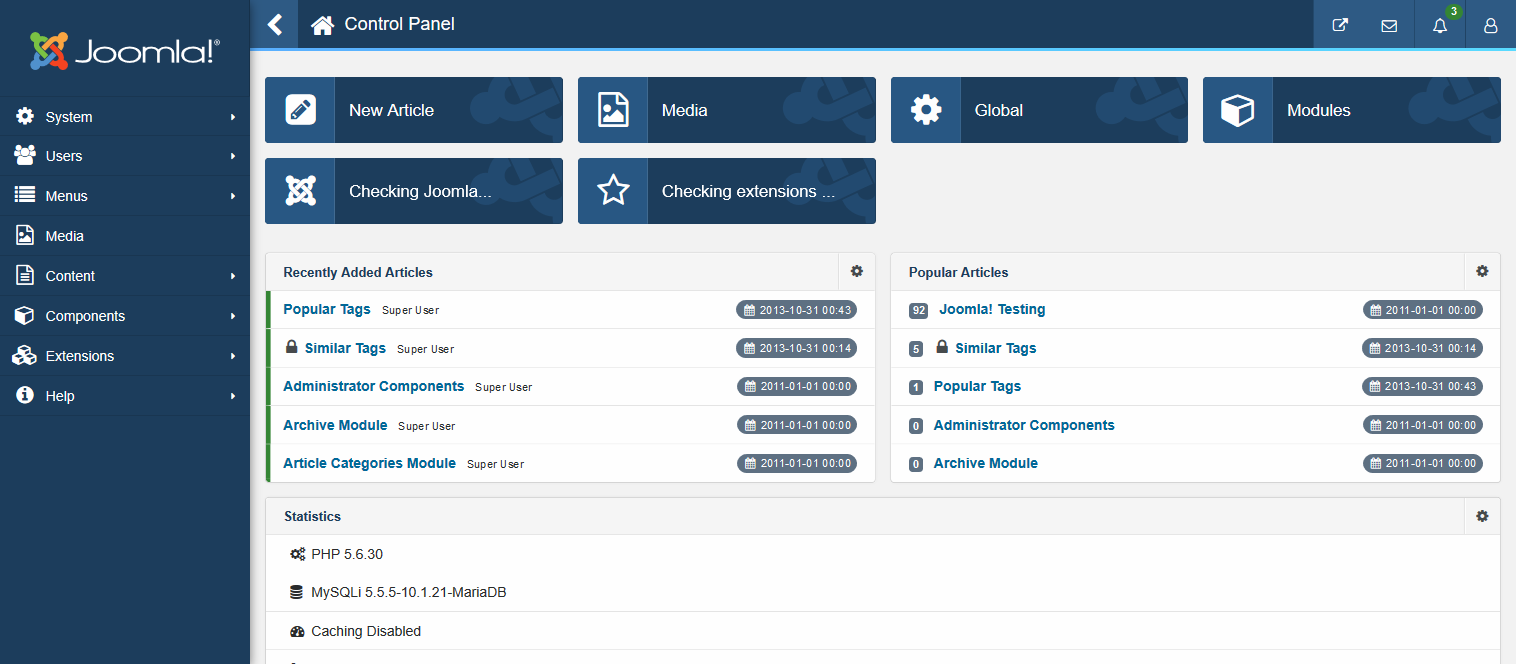Open the private messages envelope icon
Viewport: 1516px width, 664px height.
click(x=1389, y=25)
